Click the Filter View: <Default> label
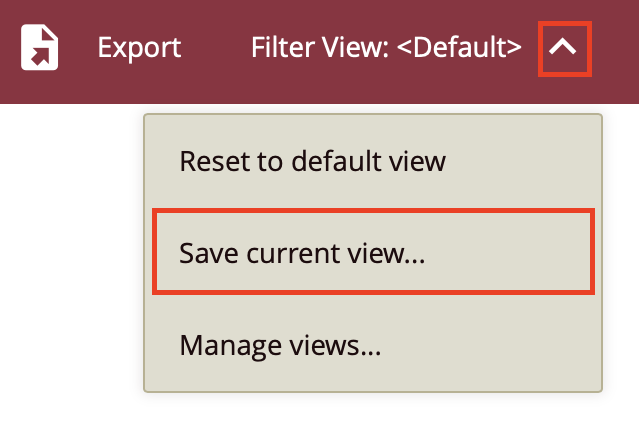 point(386,47)
